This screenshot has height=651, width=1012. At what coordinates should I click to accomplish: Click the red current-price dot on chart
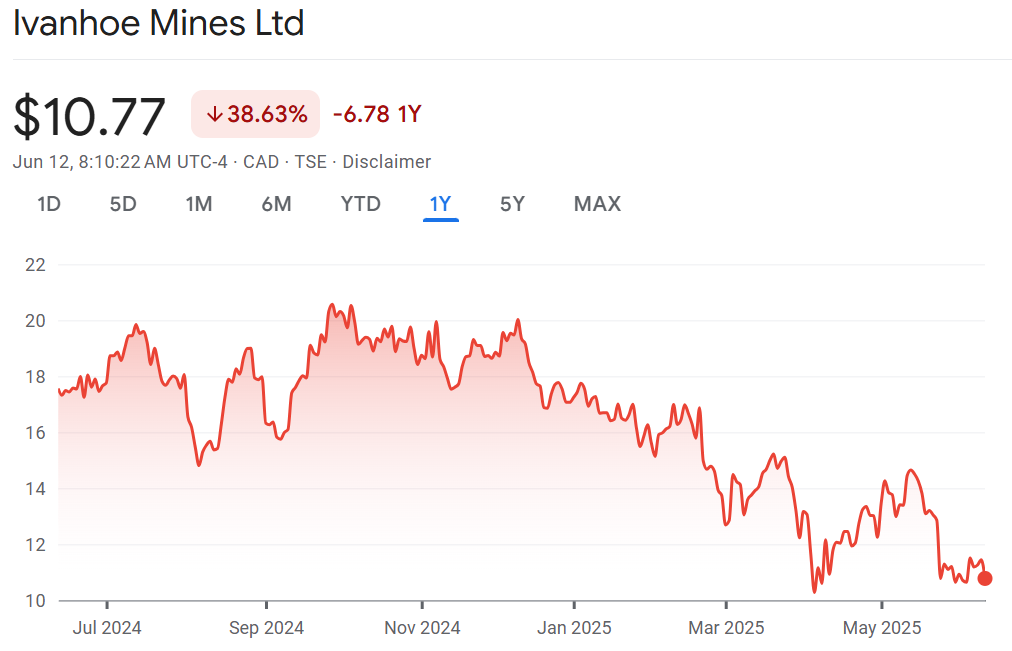pos(985,578)
